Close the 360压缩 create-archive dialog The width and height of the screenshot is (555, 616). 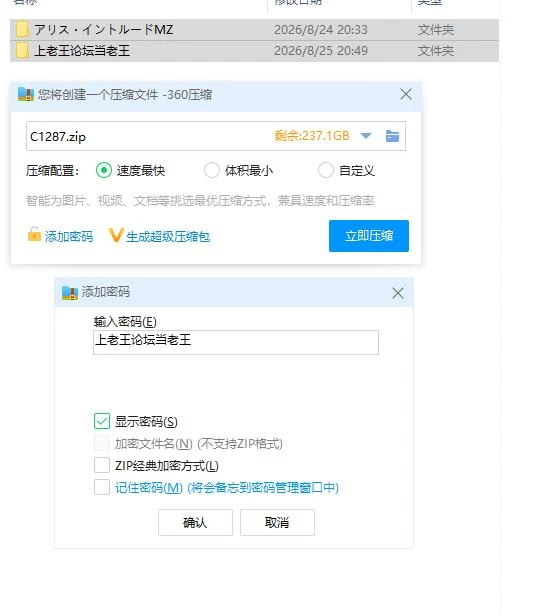[406, 94]
